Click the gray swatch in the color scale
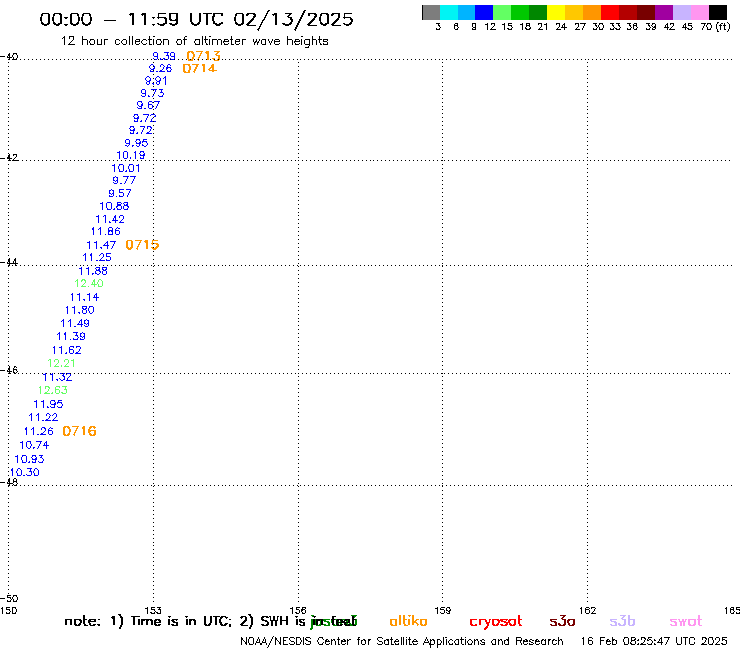 pos(431,12)
